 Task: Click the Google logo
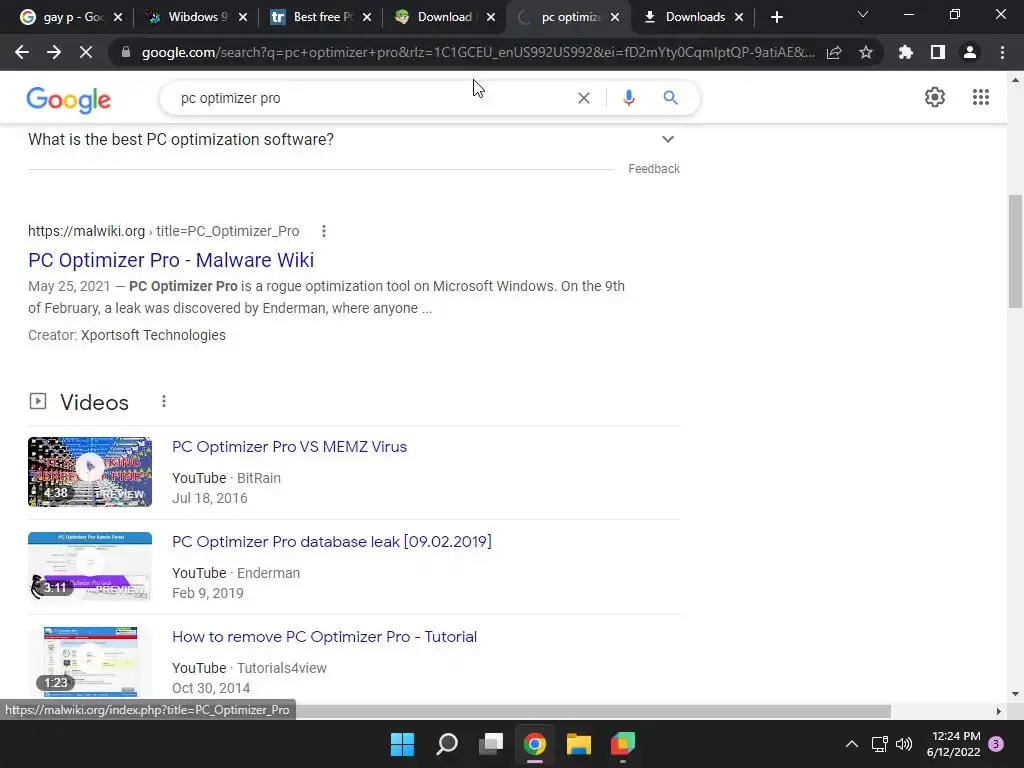pyautogui.click(x=69, y=100)
